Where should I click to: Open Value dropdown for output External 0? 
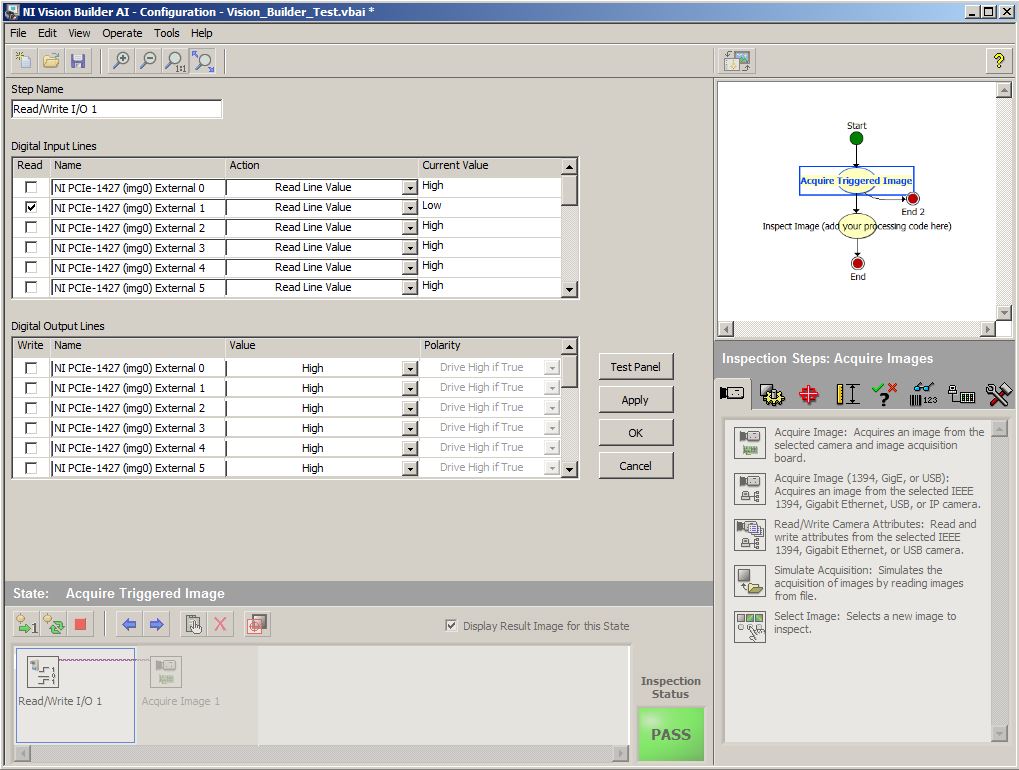(x=409, y=368)
